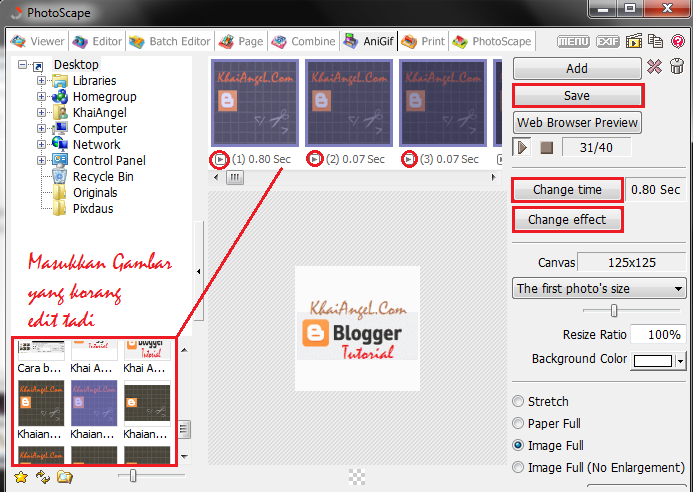Click the filmstrip scroll right arrow
The image size is (693, 492).
coord(493,178)
